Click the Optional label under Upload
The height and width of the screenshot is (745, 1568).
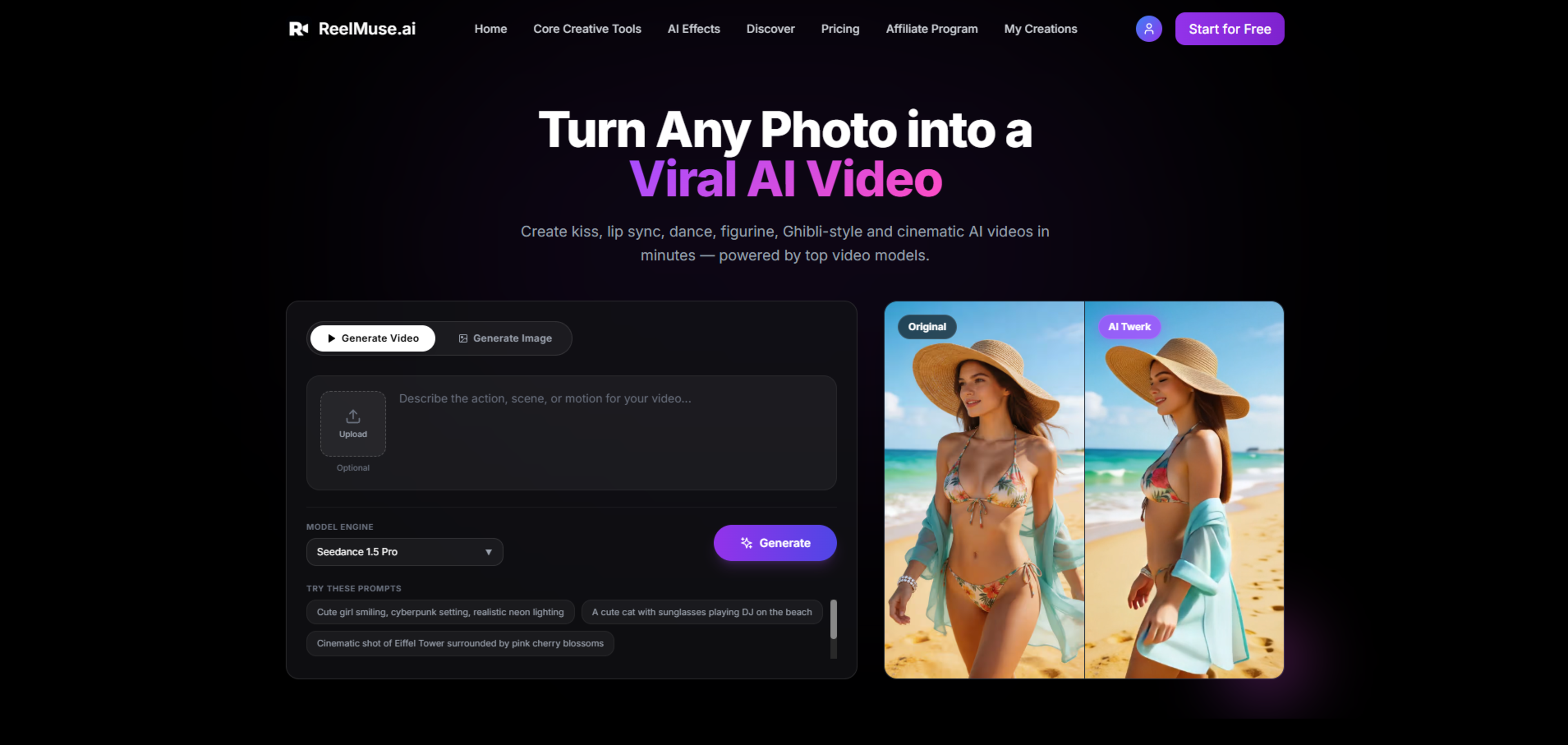click(x=353, y=467)
